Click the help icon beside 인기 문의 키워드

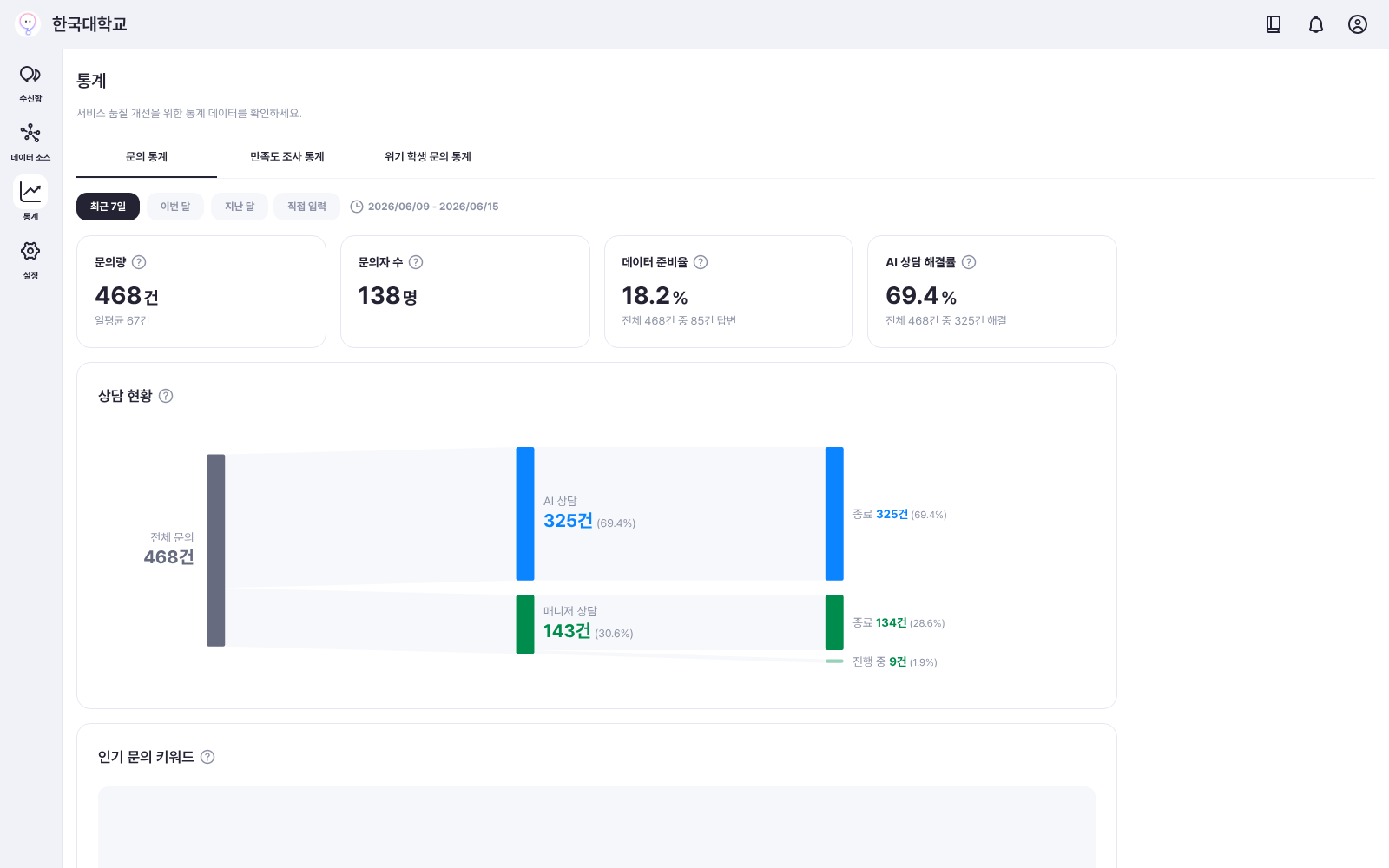(207, 757)
